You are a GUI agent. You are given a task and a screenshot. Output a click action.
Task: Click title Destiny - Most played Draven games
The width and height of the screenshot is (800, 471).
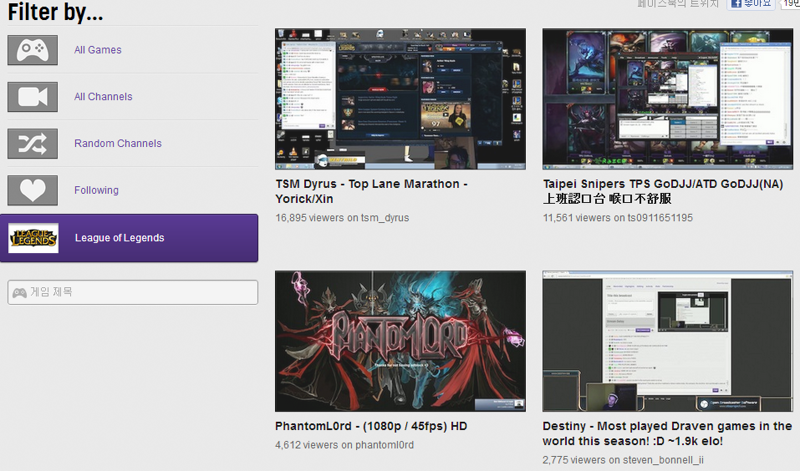coord(667,434)
